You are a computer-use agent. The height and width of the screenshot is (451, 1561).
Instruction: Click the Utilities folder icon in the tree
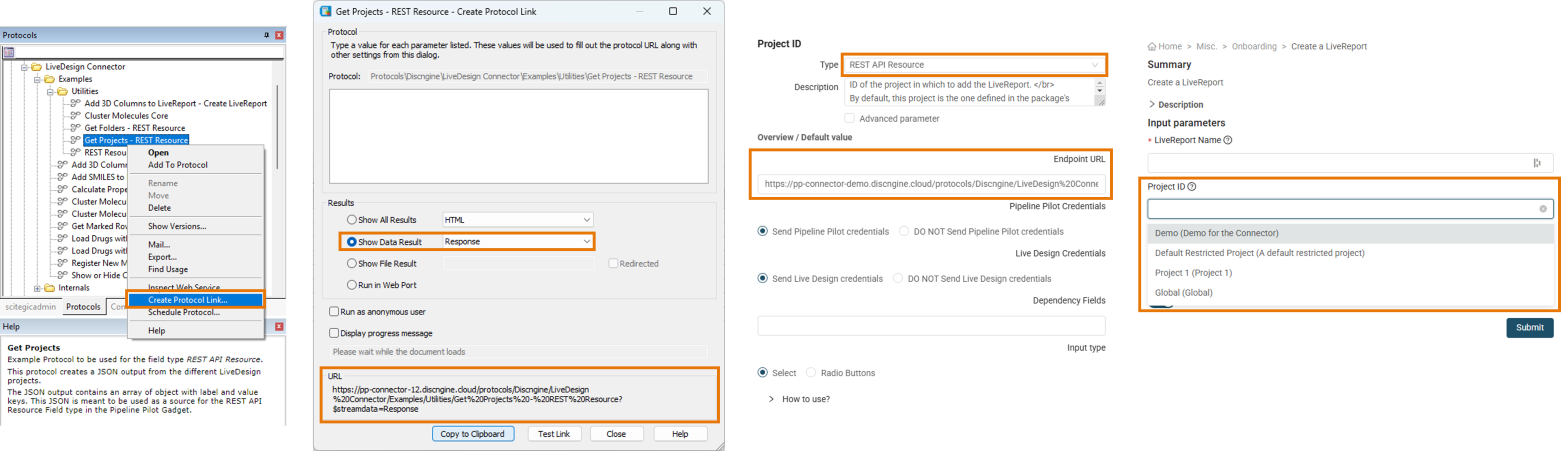(62, 90)
